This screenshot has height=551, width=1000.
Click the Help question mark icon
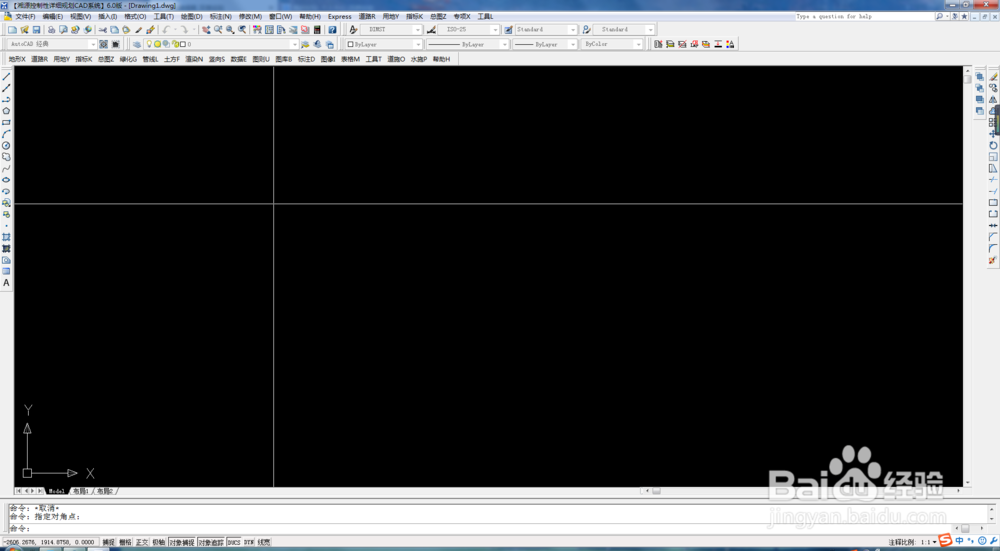coord(332,30)
